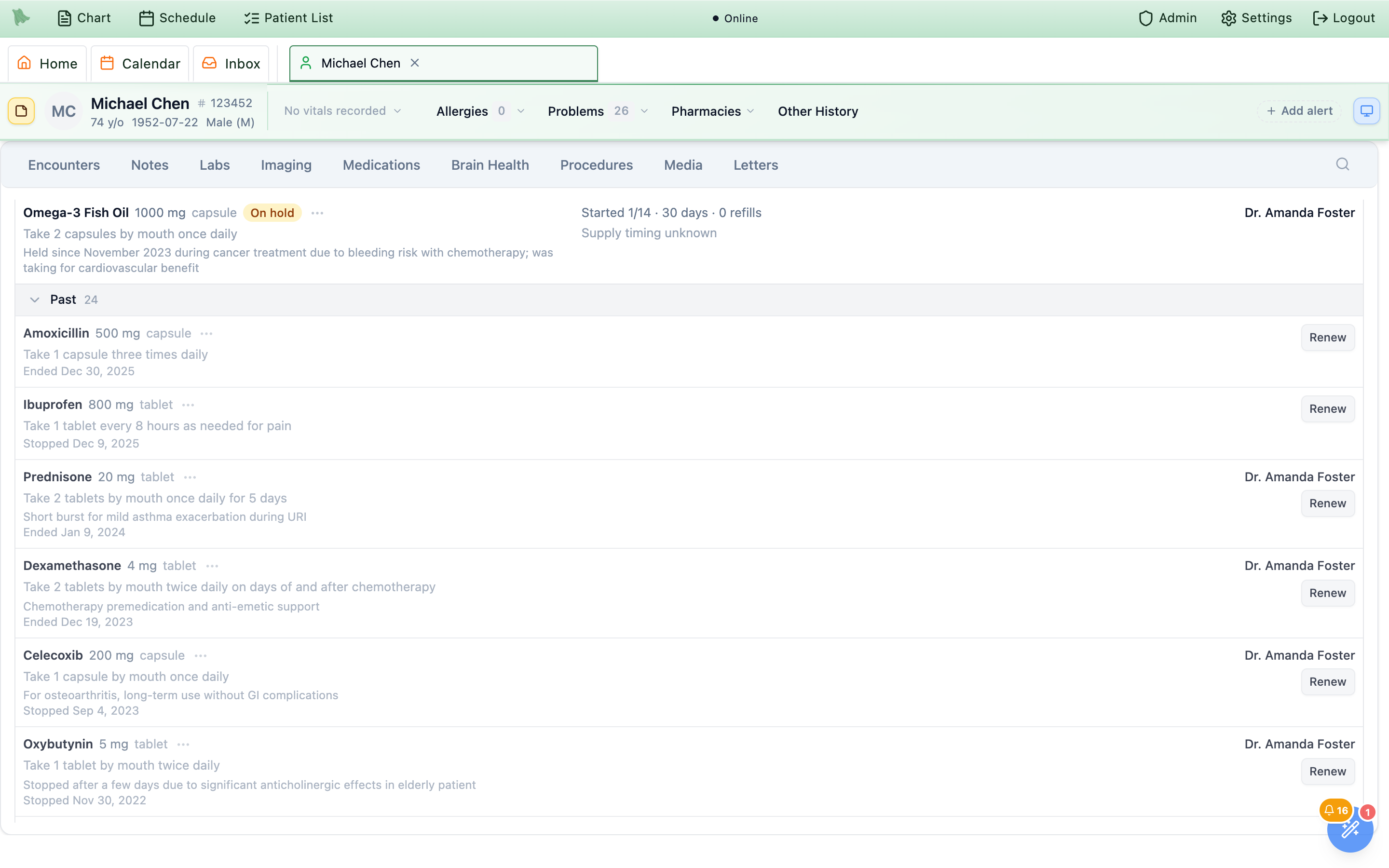Open the Brain Health section
This screenshot has width=1389, height=868.
pos(490,165)
